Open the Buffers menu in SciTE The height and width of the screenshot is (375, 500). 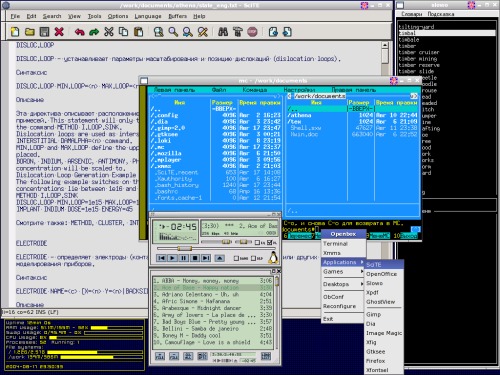point(177,16)
